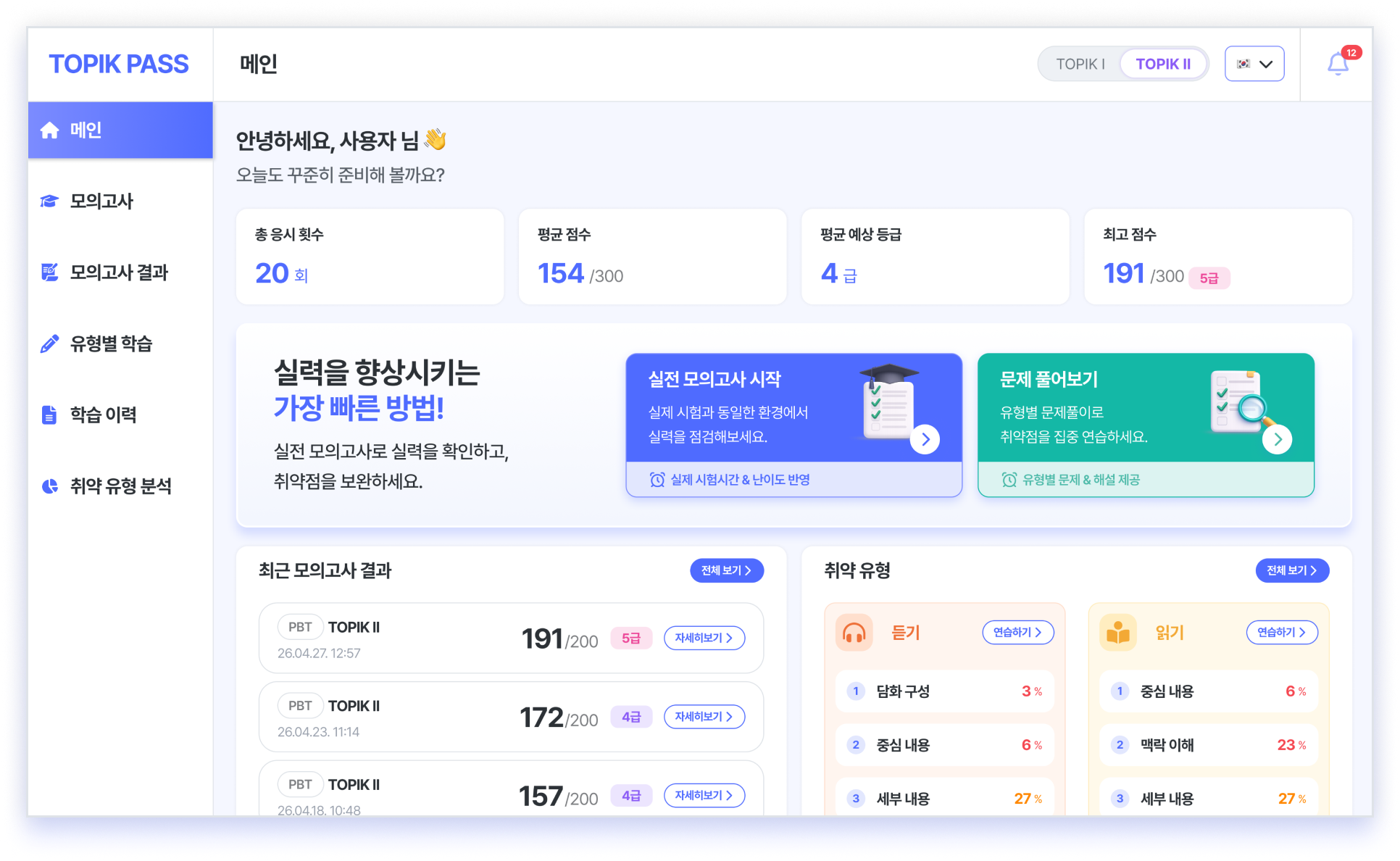Switch to TOPIK I mode
The image size is (1400, 861).
[x=1081, y=64]
